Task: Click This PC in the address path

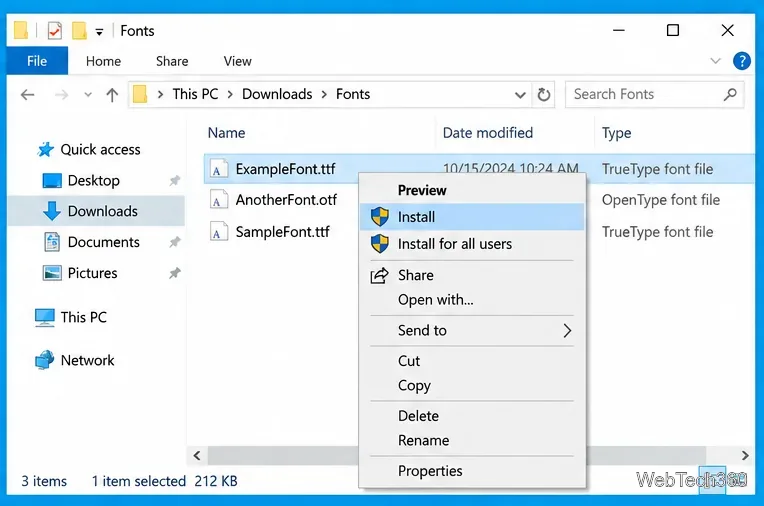Action: [195, 94]
